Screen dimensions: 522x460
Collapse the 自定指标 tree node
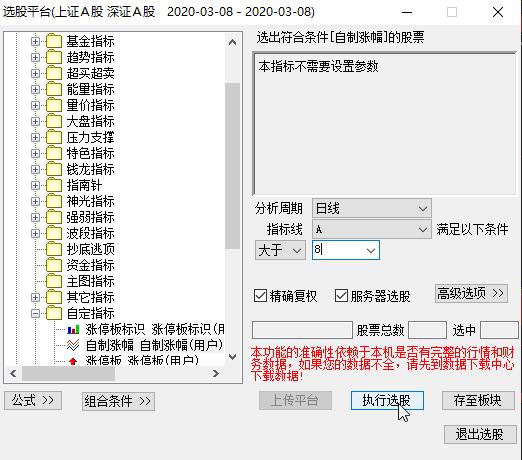point(35,313)
